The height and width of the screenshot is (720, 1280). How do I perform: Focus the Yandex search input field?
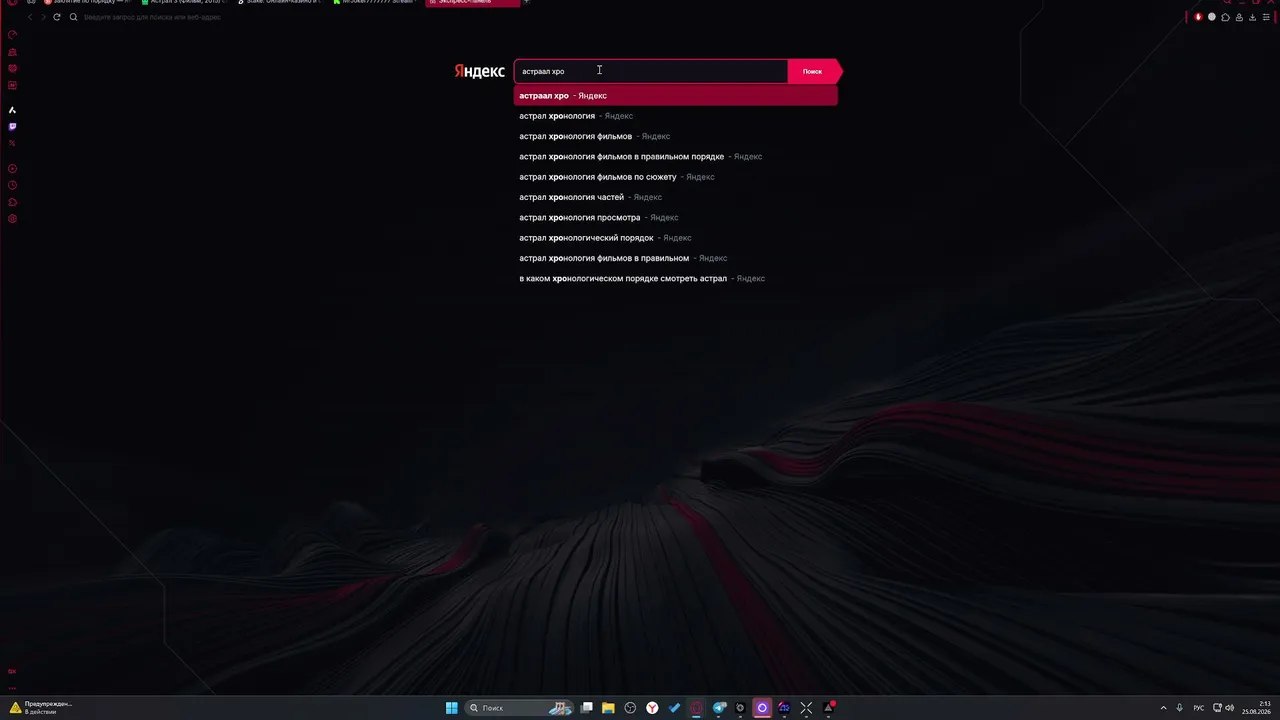click(x=651, y=71)
